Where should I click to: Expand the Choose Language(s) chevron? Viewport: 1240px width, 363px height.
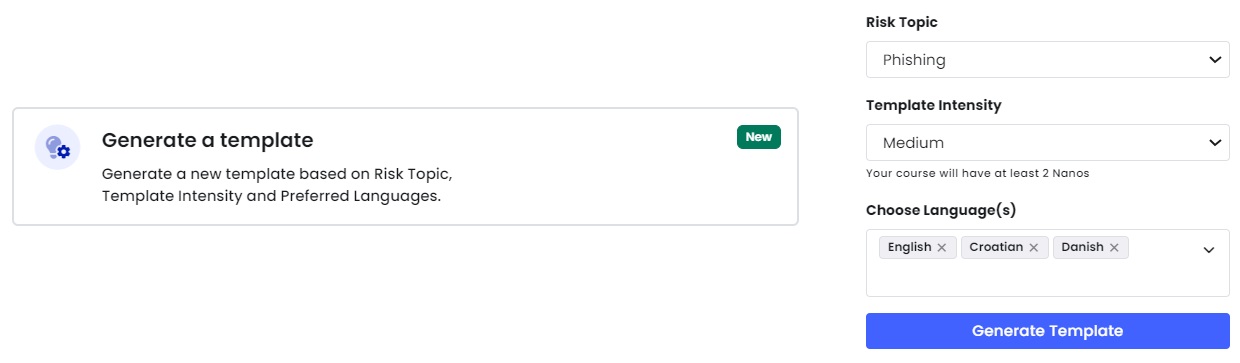[1208, 249]
